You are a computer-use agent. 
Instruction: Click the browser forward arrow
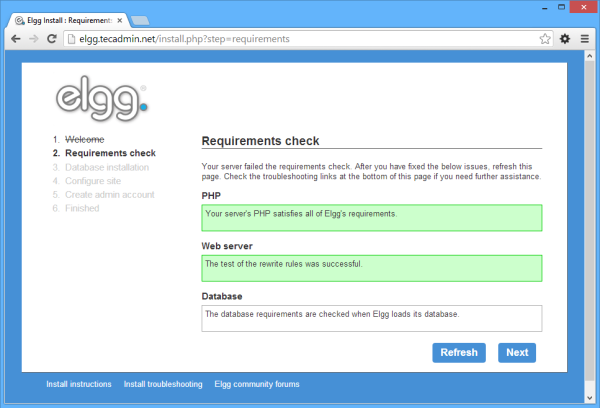[x=35, y=39]
